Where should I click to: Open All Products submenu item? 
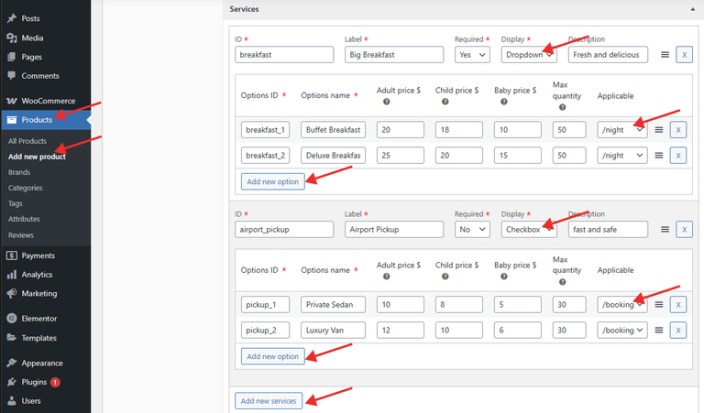(x=27, y=141)
